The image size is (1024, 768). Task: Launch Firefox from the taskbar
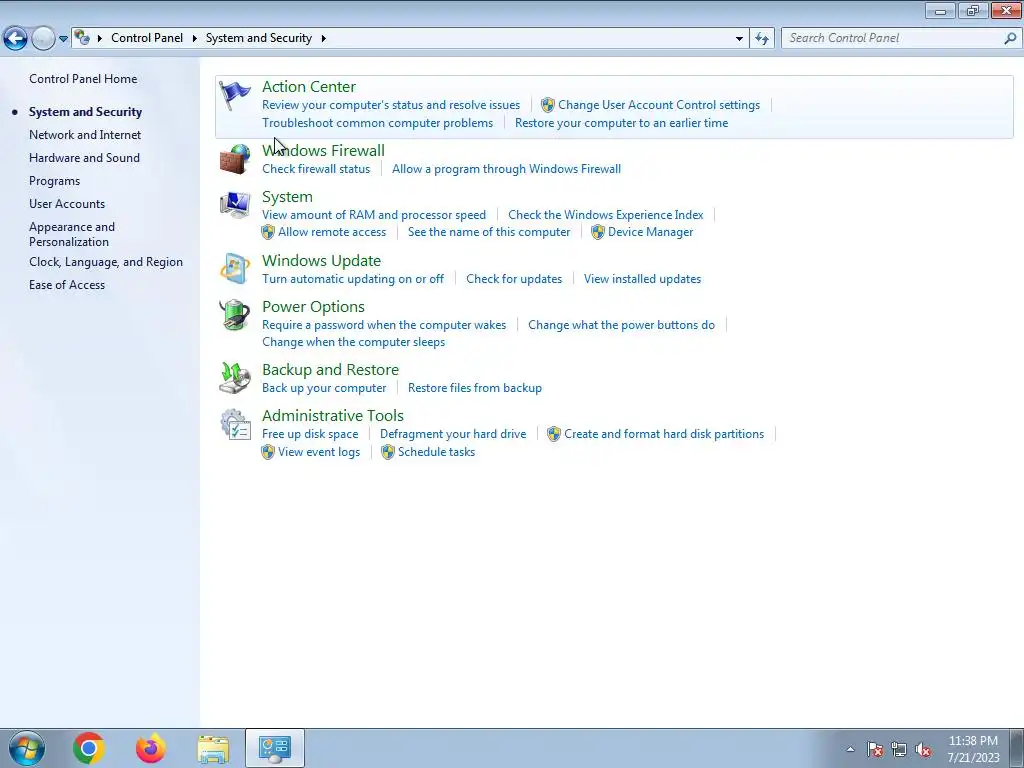pos(151,748)
